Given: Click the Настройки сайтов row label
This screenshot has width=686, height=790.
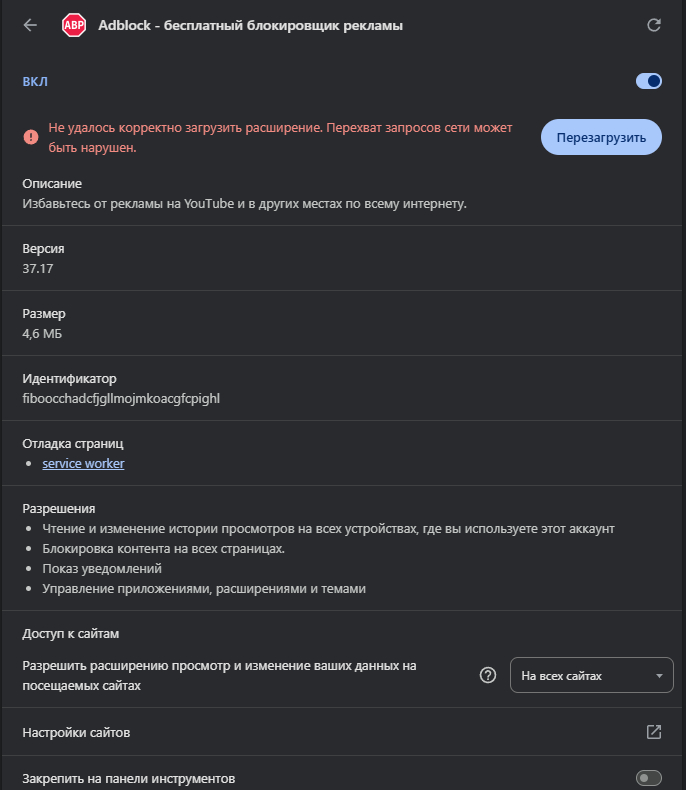Looking at the screenshot, I should coord(76,733).
